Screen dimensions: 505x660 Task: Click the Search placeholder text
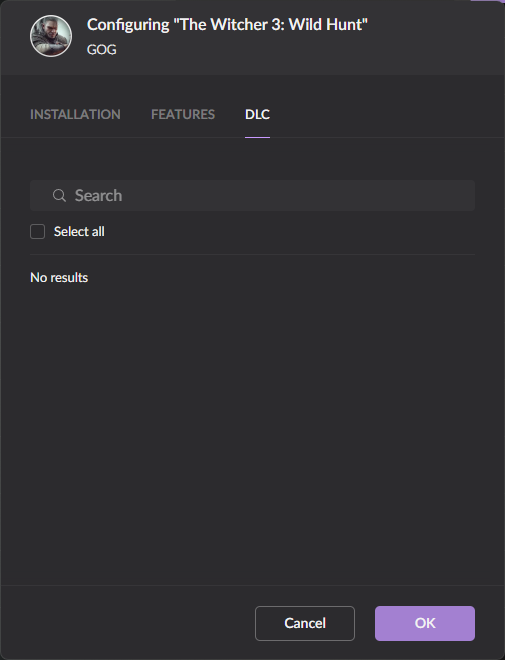coord(98,196)
